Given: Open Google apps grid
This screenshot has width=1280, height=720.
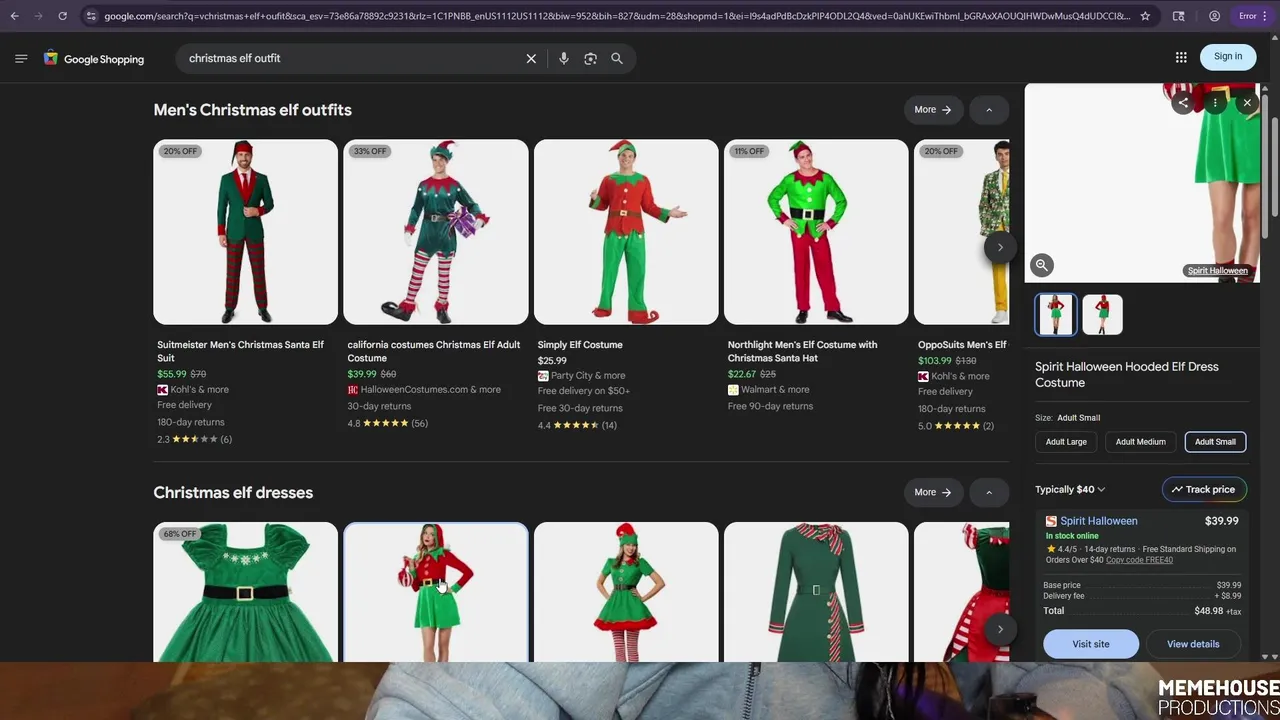Looking at the screenshot, I should click(1181, 57).
